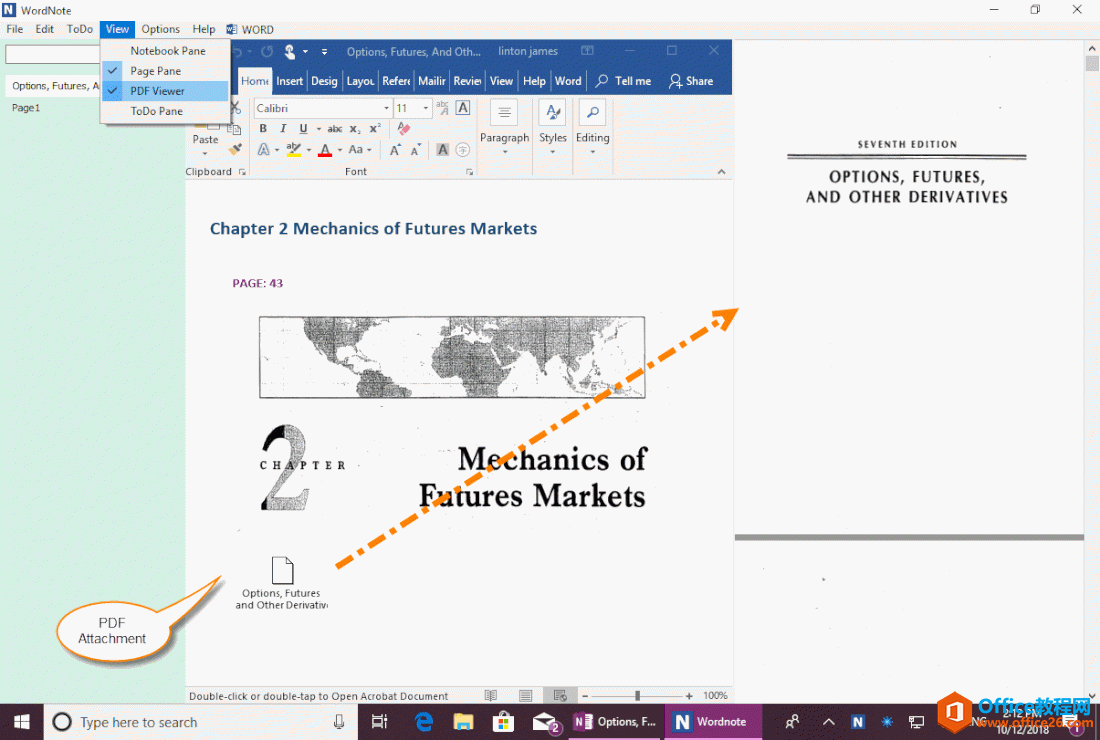Adjust the zoom slider in status bar

click(x=637, y=695)
